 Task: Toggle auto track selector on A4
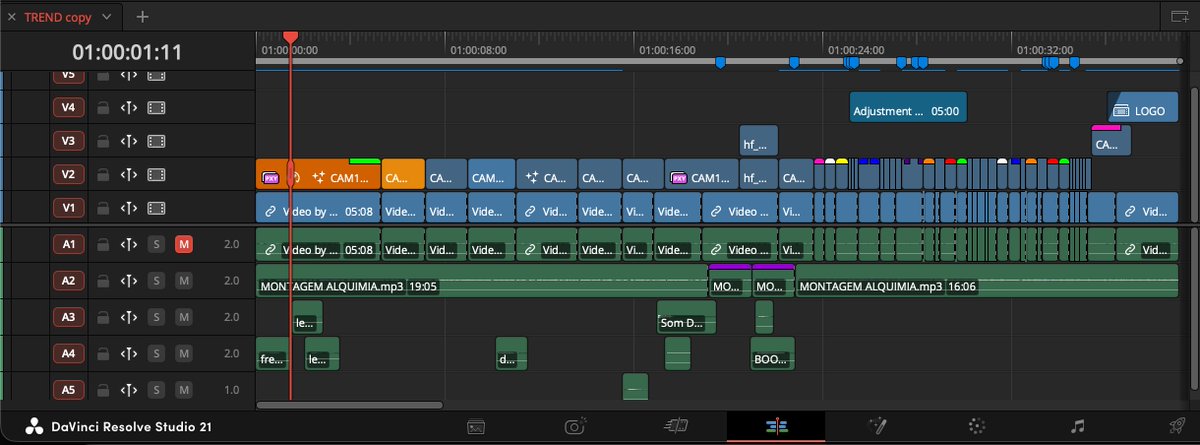(129, 353)
